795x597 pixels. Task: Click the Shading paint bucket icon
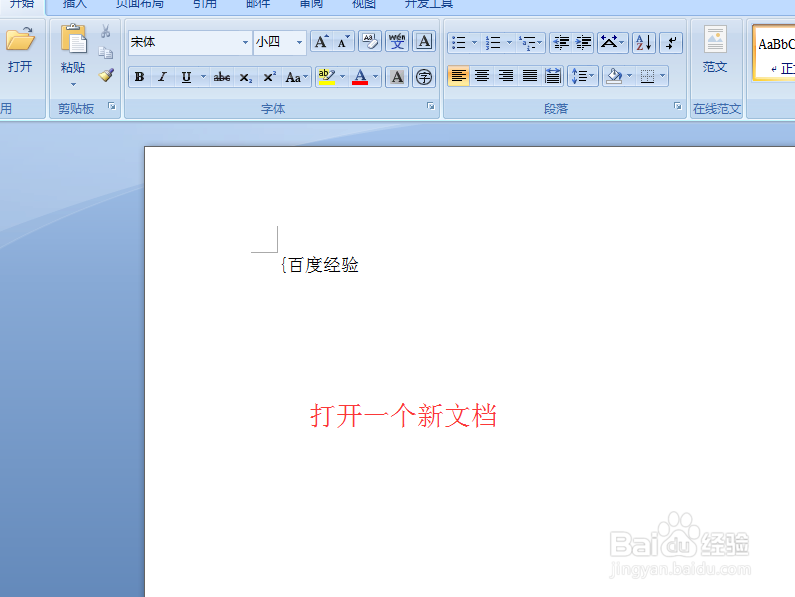(614, 76)
